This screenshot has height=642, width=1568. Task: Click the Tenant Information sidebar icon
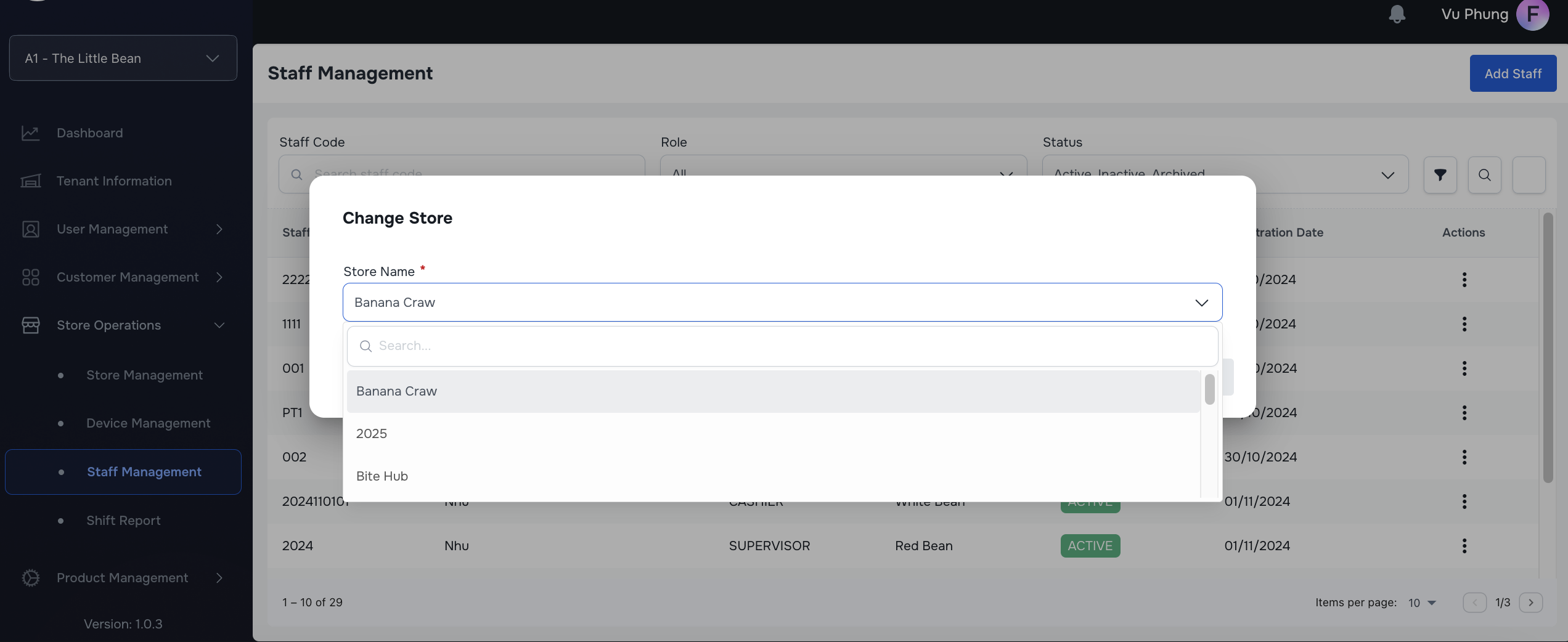tap(31, 181)
